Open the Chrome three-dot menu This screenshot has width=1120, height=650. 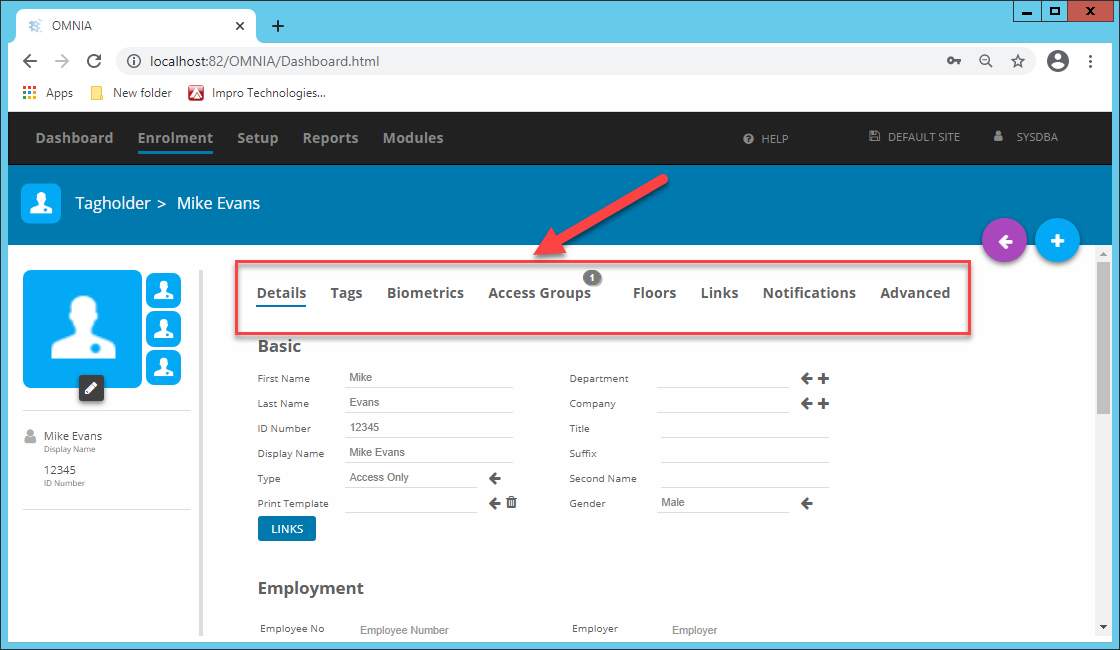pos(1090,61)
